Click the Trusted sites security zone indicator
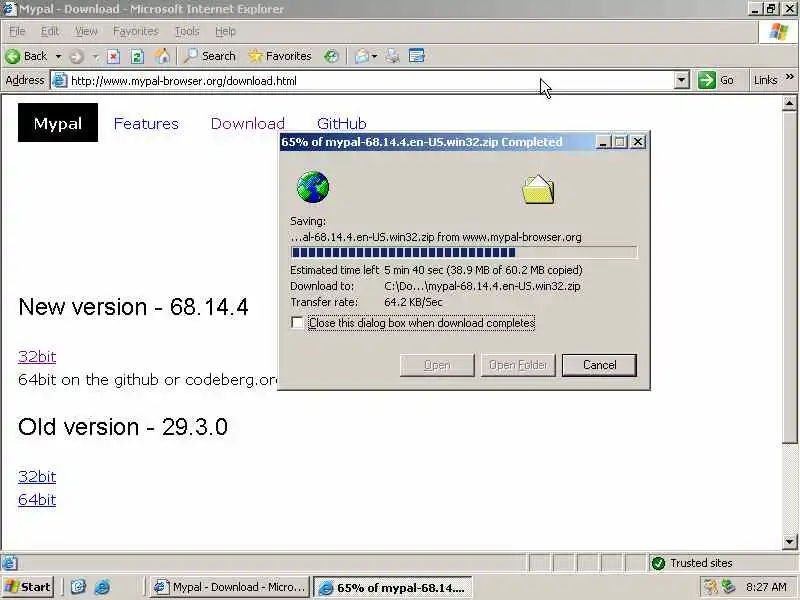 click(720, 563)
